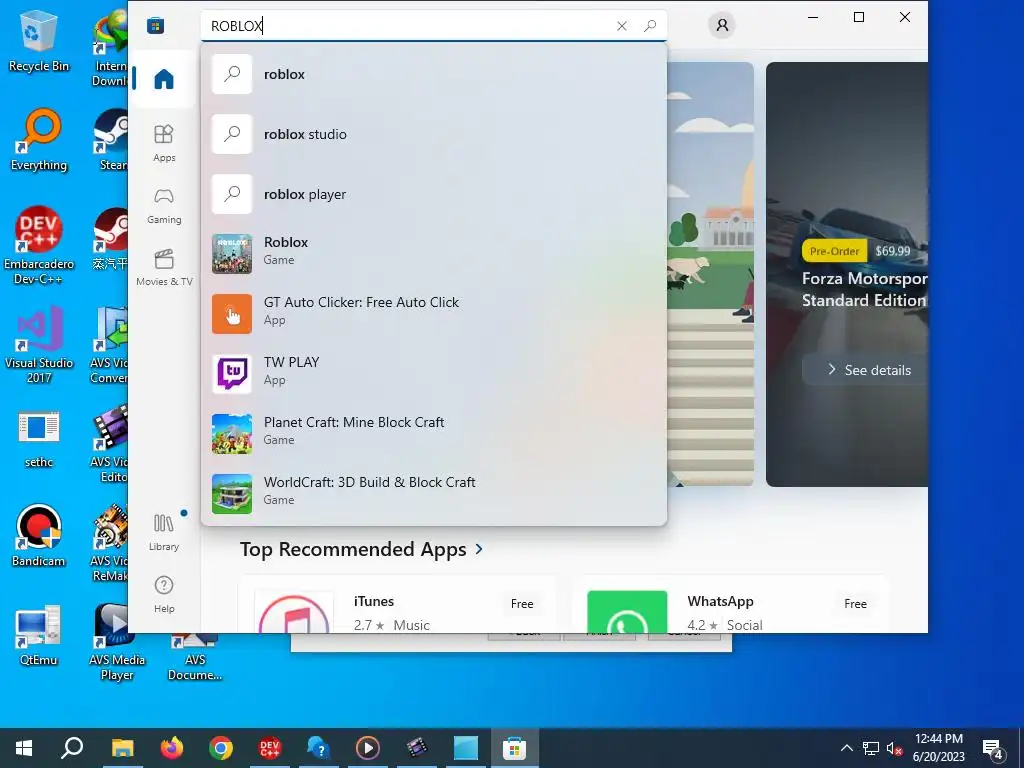Click the WhatsApp green icon
Image resolution: width=1024 pixels, height=768 pixels.
click(x=627, y=612)
